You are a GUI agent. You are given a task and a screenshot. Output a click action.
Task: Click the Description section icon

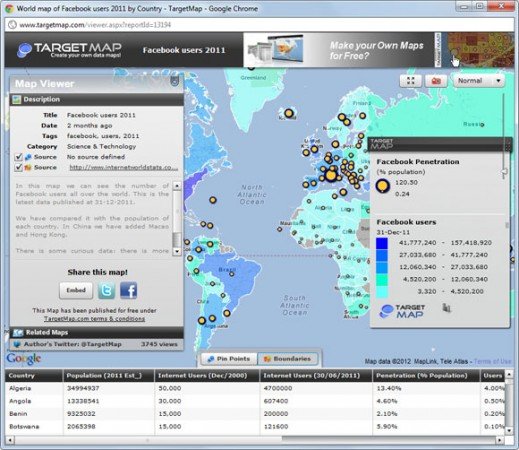click(x=16, y=99)
